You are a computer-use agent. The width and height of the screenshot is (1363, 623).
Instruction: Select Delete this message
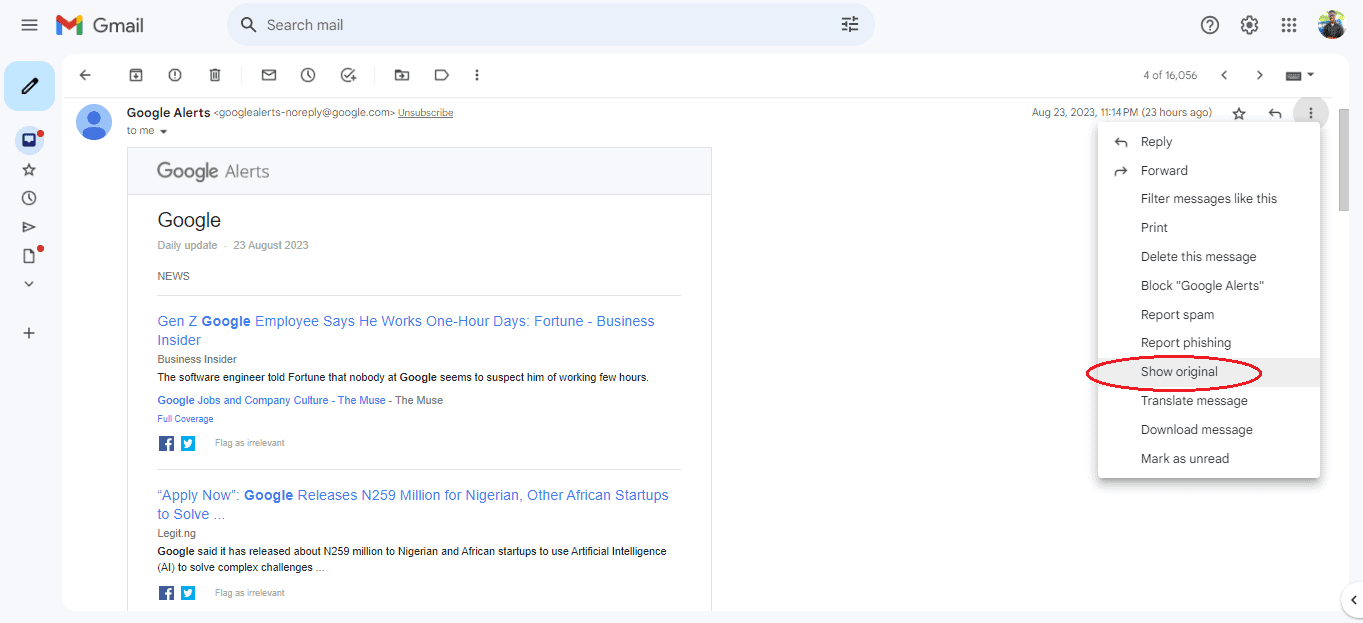(1209, 257)
